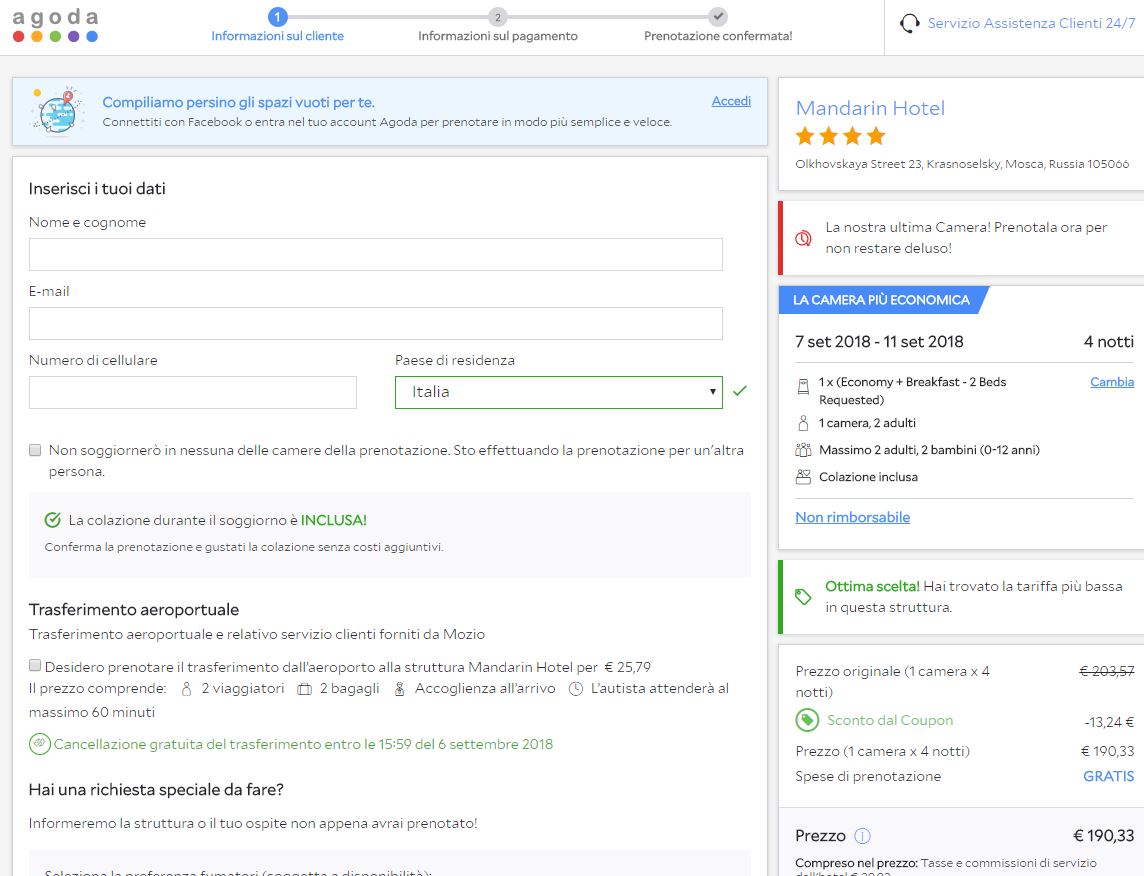Click the green check icon by breakfast notice
1144x876 pixels.
(53, 520)
